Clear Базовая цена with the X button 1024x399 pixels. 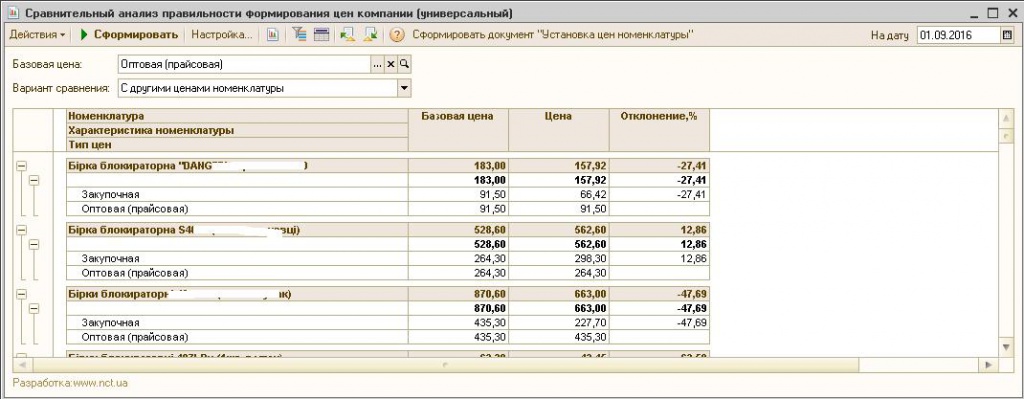pos(391,64)
